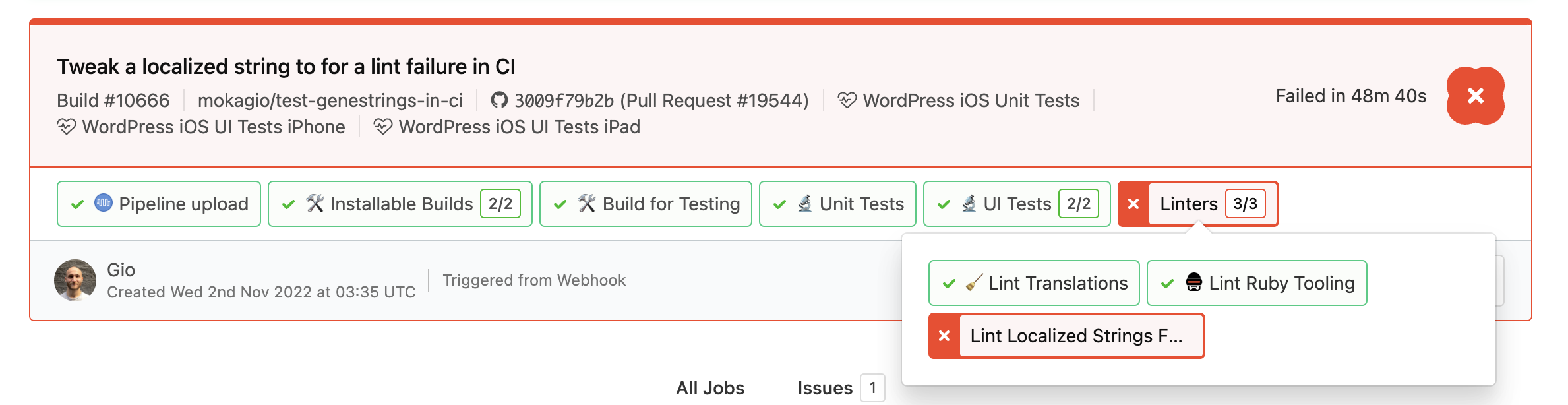Open commit 3009f79b2b on GitHub

click(564, 100)
